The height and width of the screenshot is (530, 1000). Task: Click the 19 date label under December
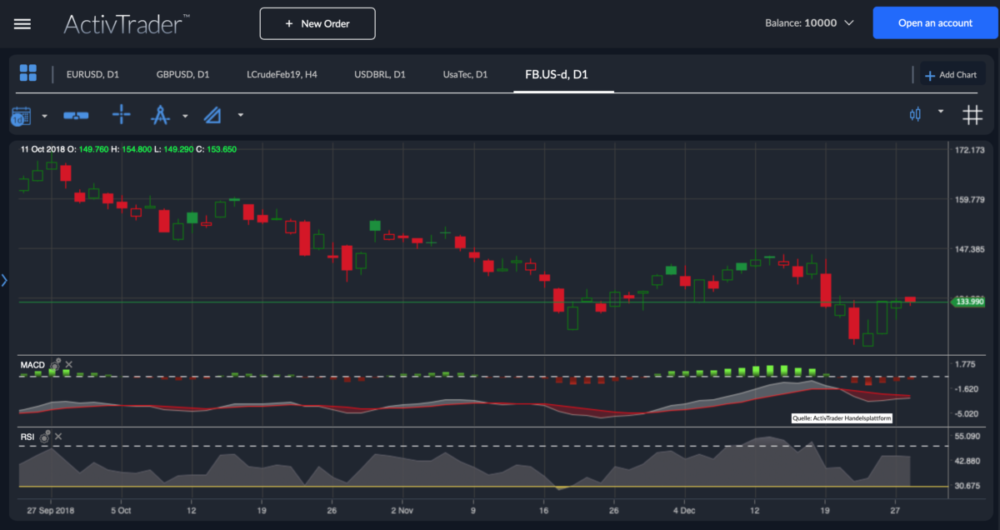(825, 511)
